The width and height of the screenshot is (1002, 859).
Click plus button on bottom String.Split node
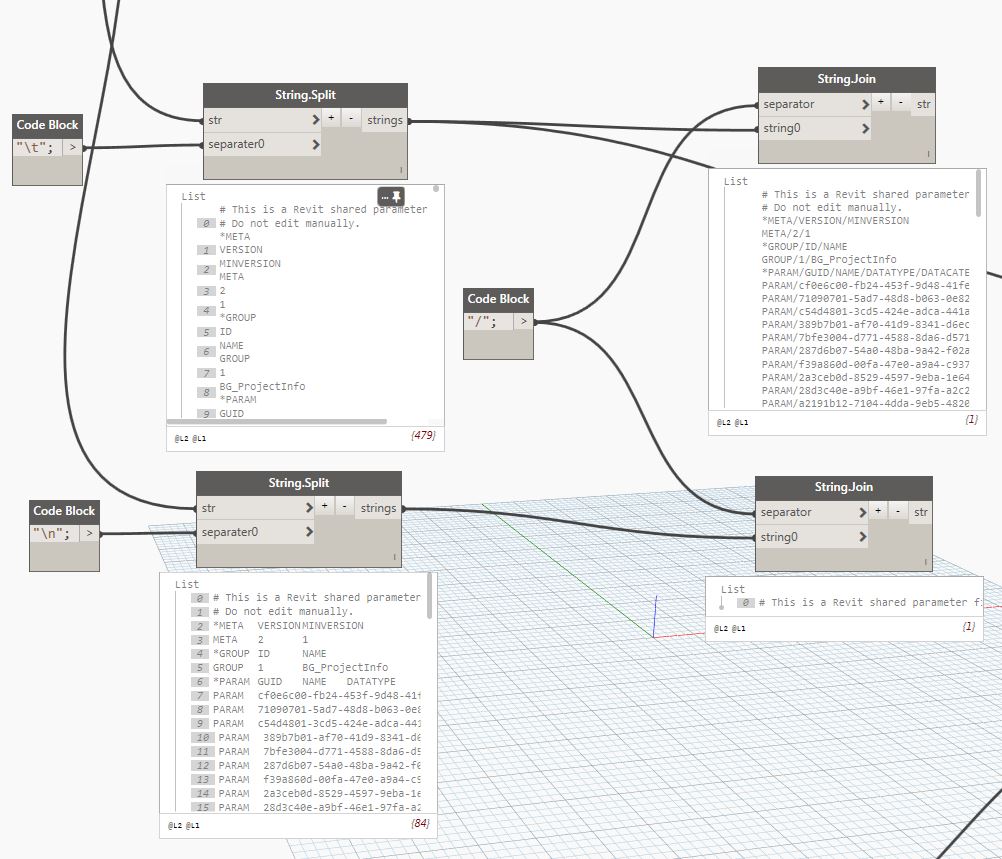click(x=324, y=507)
